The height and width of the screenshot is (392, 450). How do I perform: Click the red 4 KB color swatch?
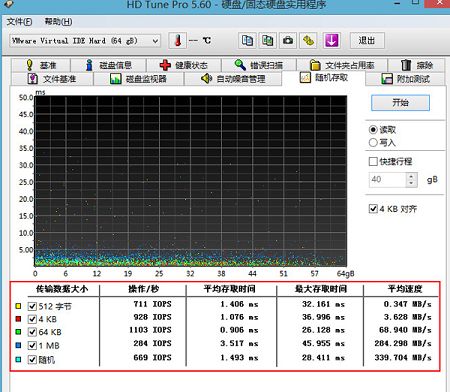pyautogui.click(x=18, y=319)
